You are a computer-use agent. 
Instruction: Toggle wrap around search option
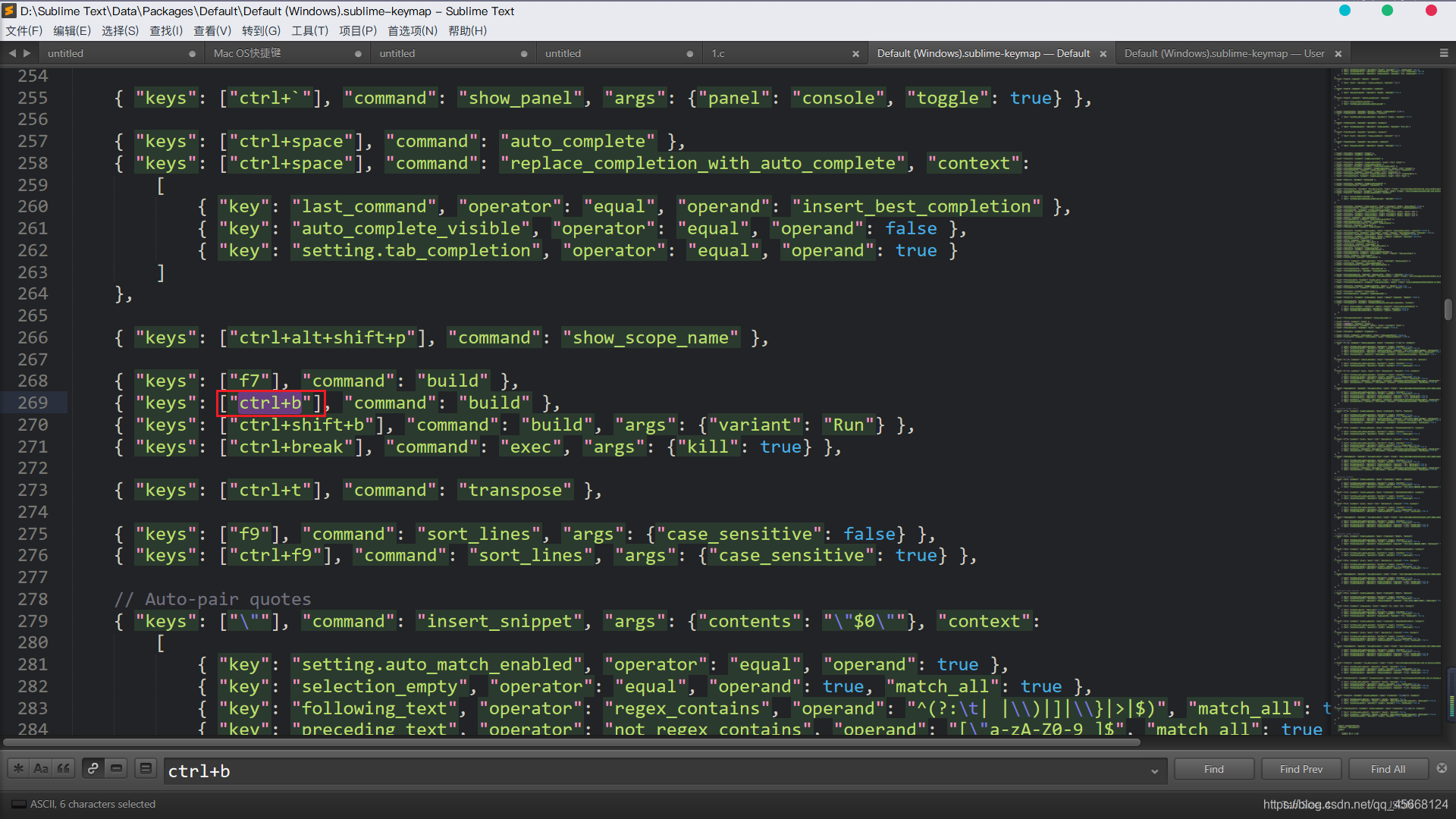pyautogui.click(x=93, y=769)
